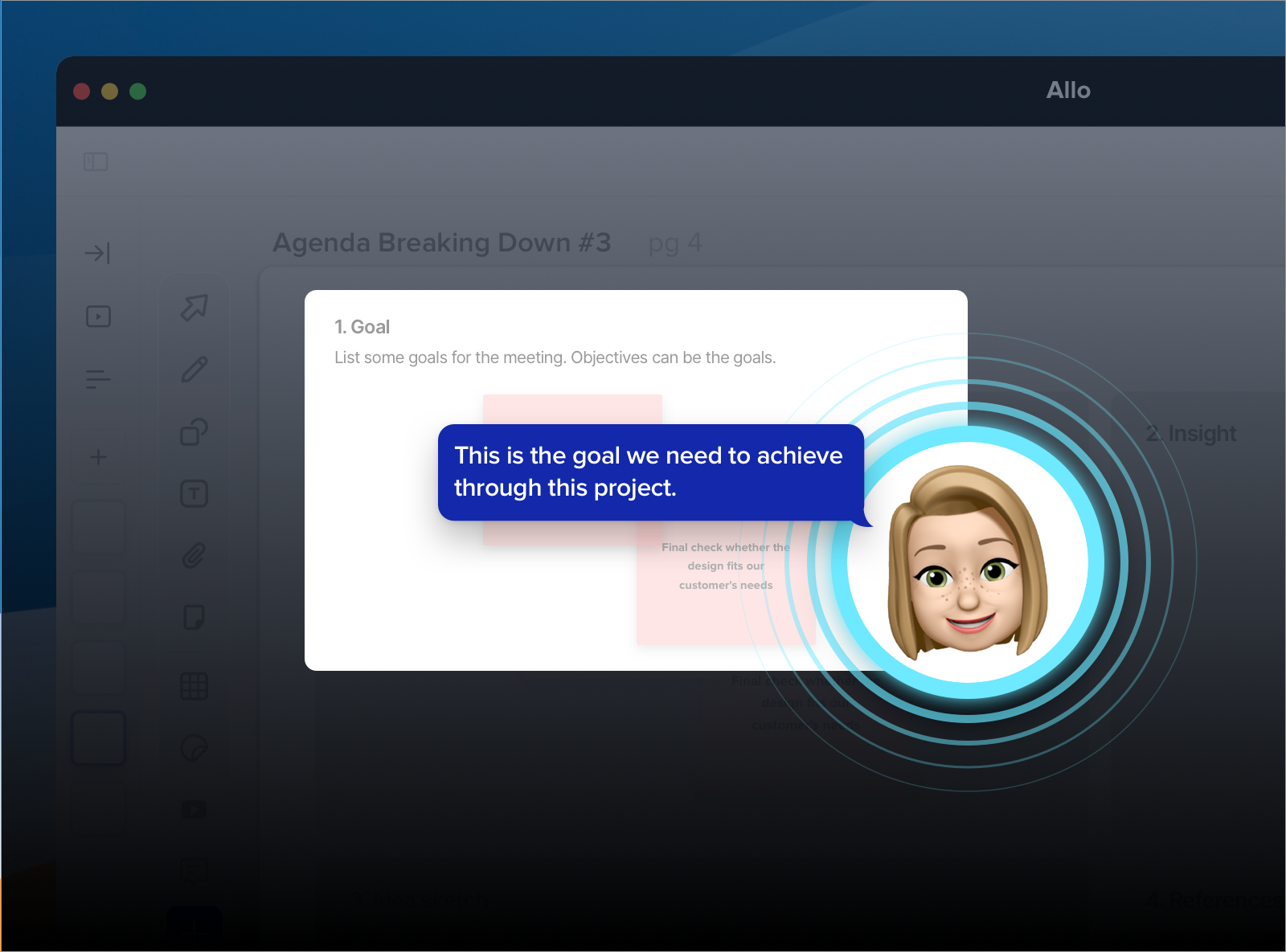Select the video embed tool
The width and height of the screenshot is (1286, 952).
point(194,811)
